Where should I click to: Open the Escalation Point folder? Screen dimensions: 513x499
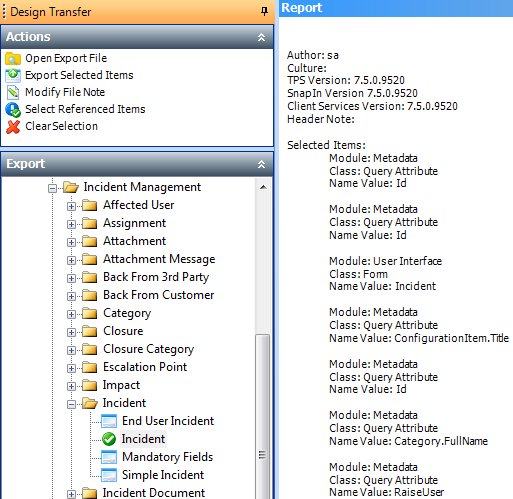(x=145, y=367)
